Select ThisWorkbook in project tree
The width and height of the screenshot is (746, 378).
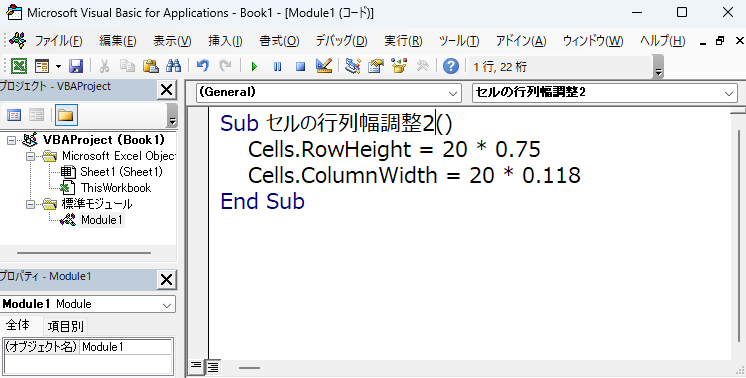pos(116,188)
